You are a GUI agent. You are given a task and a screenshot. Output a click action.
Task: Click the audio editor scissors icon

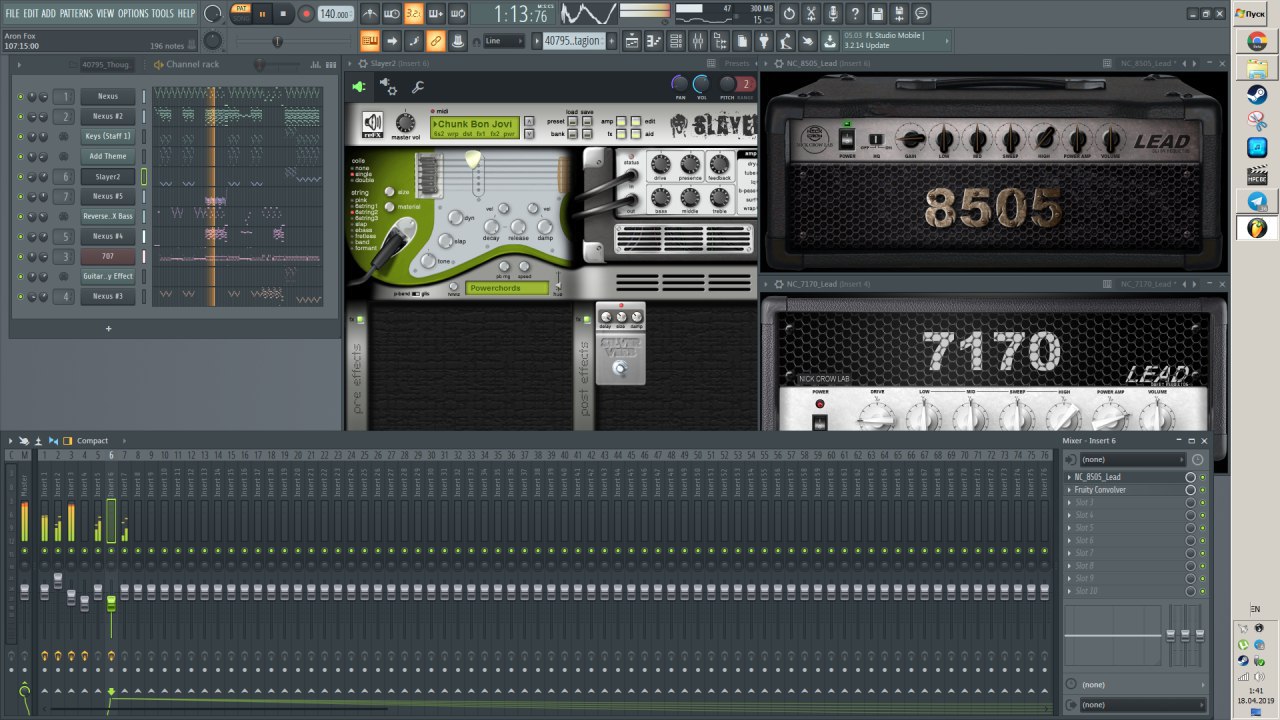812,14
